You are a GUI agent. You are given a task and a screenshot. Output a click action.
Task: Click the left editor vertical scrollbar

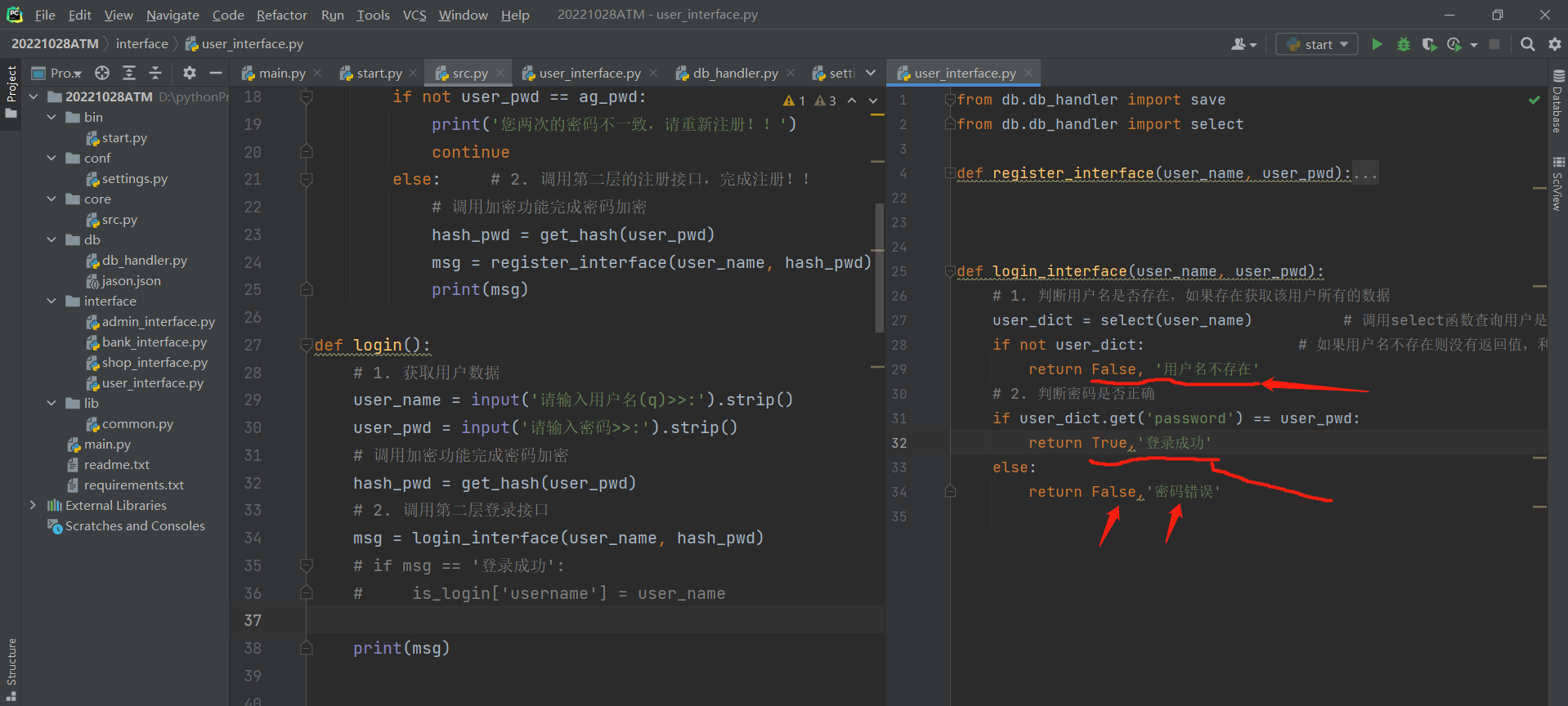point(880,268)
